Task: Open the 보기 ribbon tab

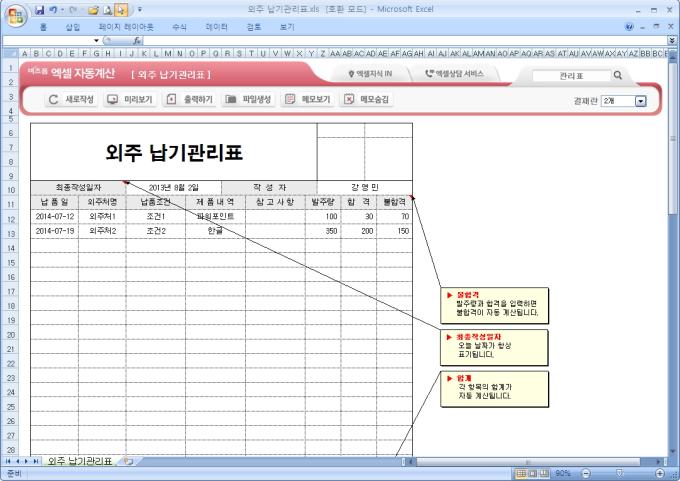Action: pyautogui.click(x=287, y=27)
